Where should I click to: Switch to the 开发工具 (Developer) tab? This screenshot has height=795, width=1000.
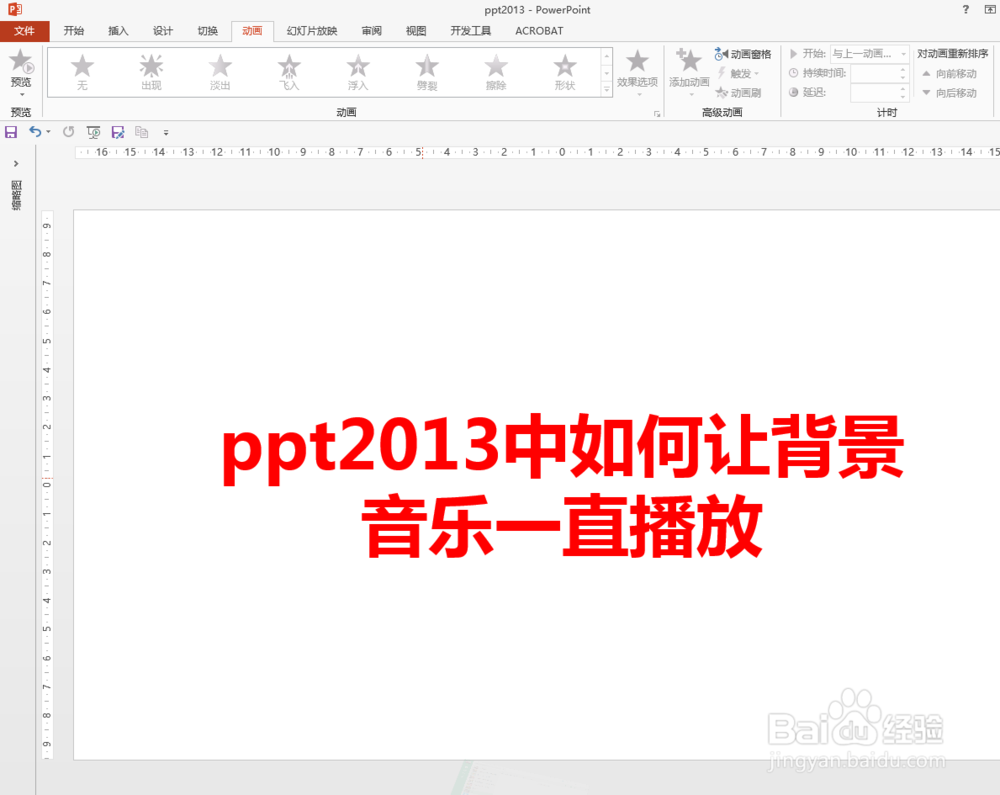tap(471, 31)
